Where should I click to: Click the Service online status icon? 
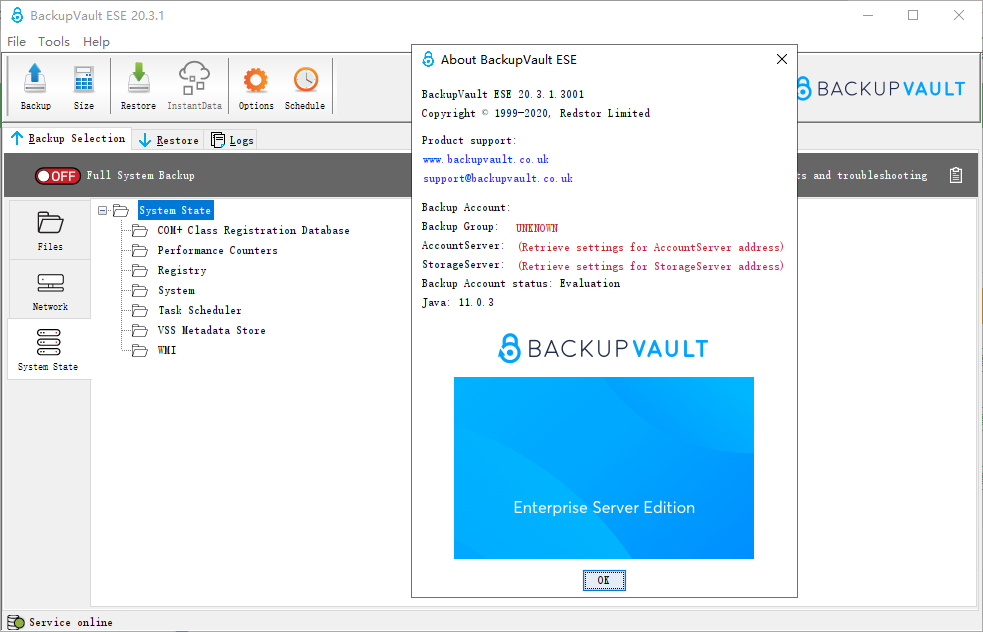16,622
